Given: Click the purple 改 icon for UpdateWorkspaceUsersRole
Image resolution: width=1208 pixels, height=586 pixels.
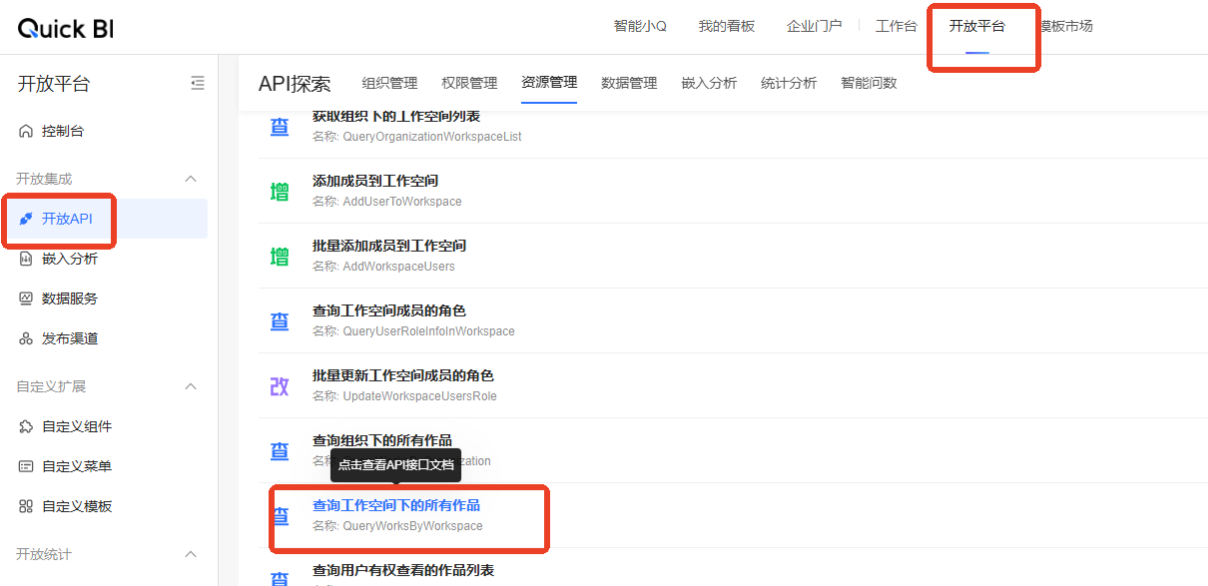Looking at the screenshot, I should [280, 386].
